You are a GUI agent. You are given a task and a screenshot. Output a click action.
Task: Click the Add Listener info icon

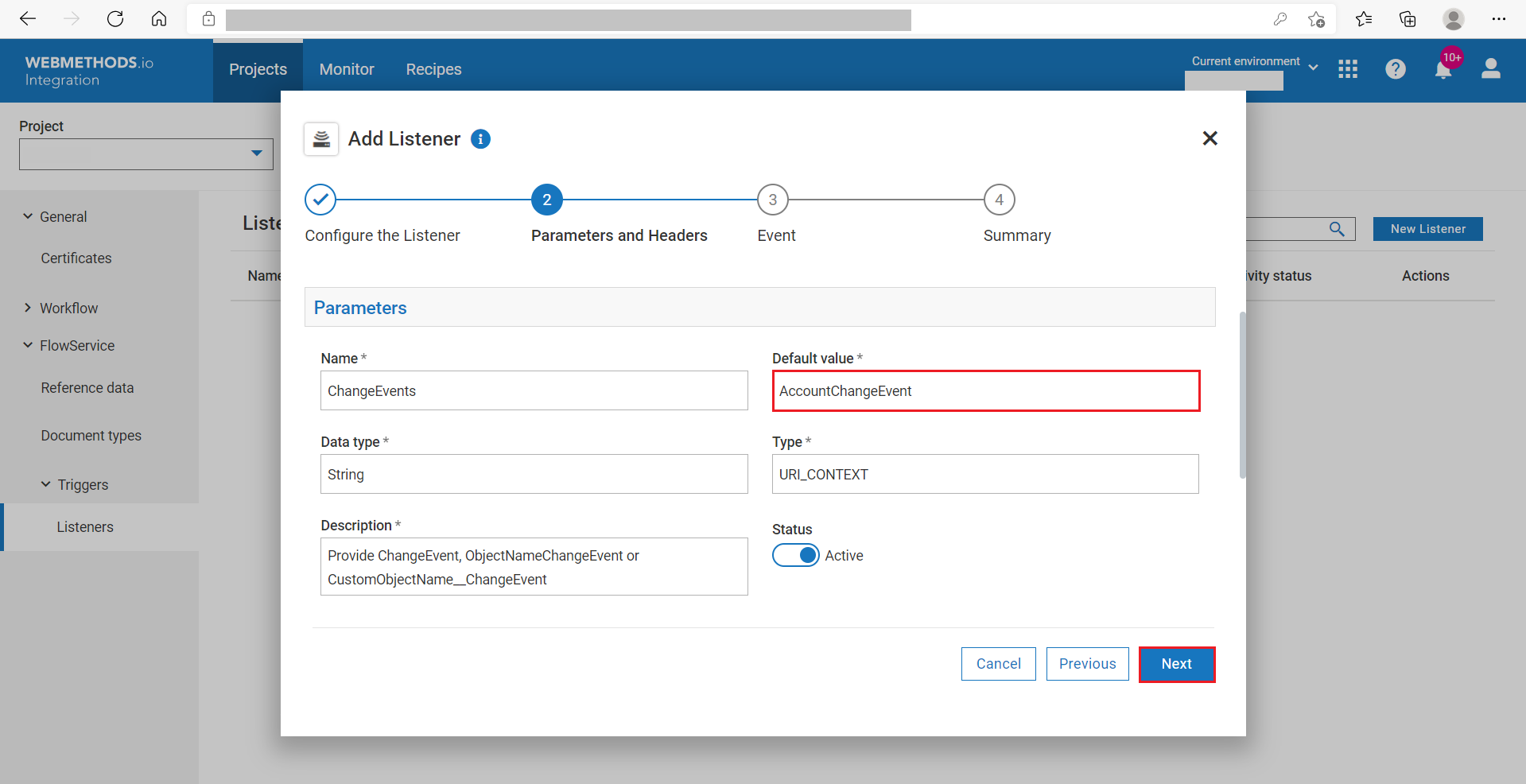480,139
